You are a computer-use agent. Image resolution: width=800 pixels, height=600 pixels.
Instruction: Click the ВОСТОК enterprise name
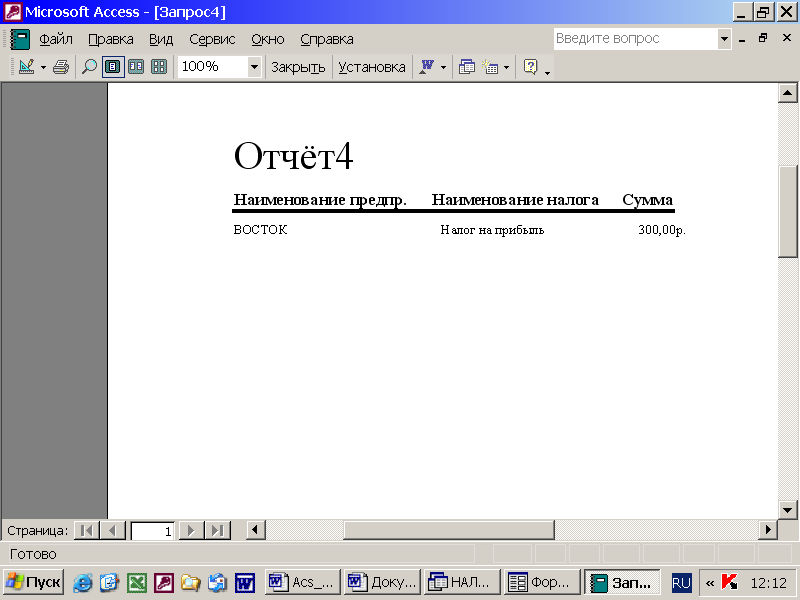pyautogui.click(x=260, y=230)
